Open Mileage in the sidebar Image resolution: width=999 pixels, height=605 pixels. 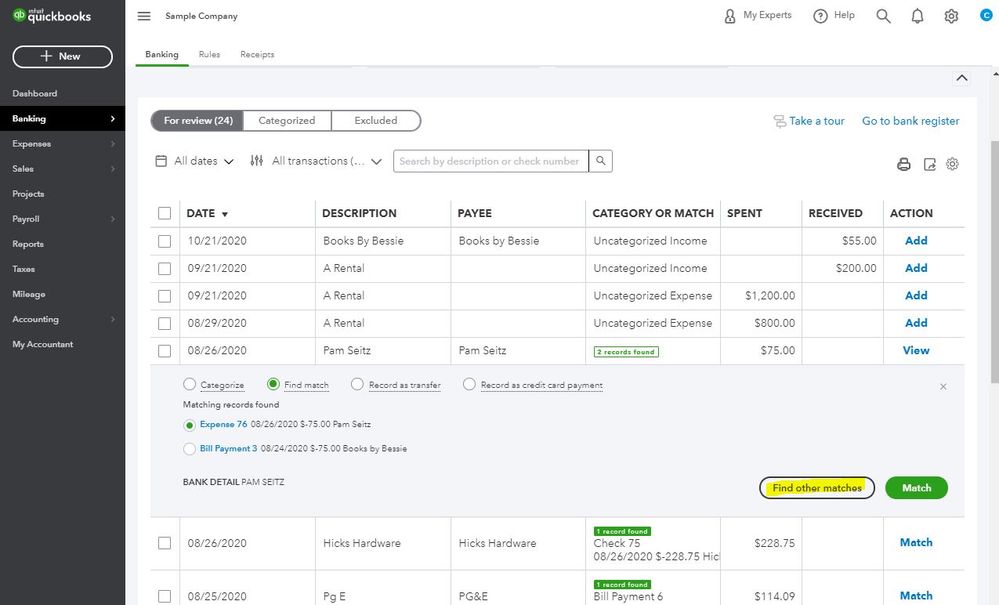coord(29,294)
